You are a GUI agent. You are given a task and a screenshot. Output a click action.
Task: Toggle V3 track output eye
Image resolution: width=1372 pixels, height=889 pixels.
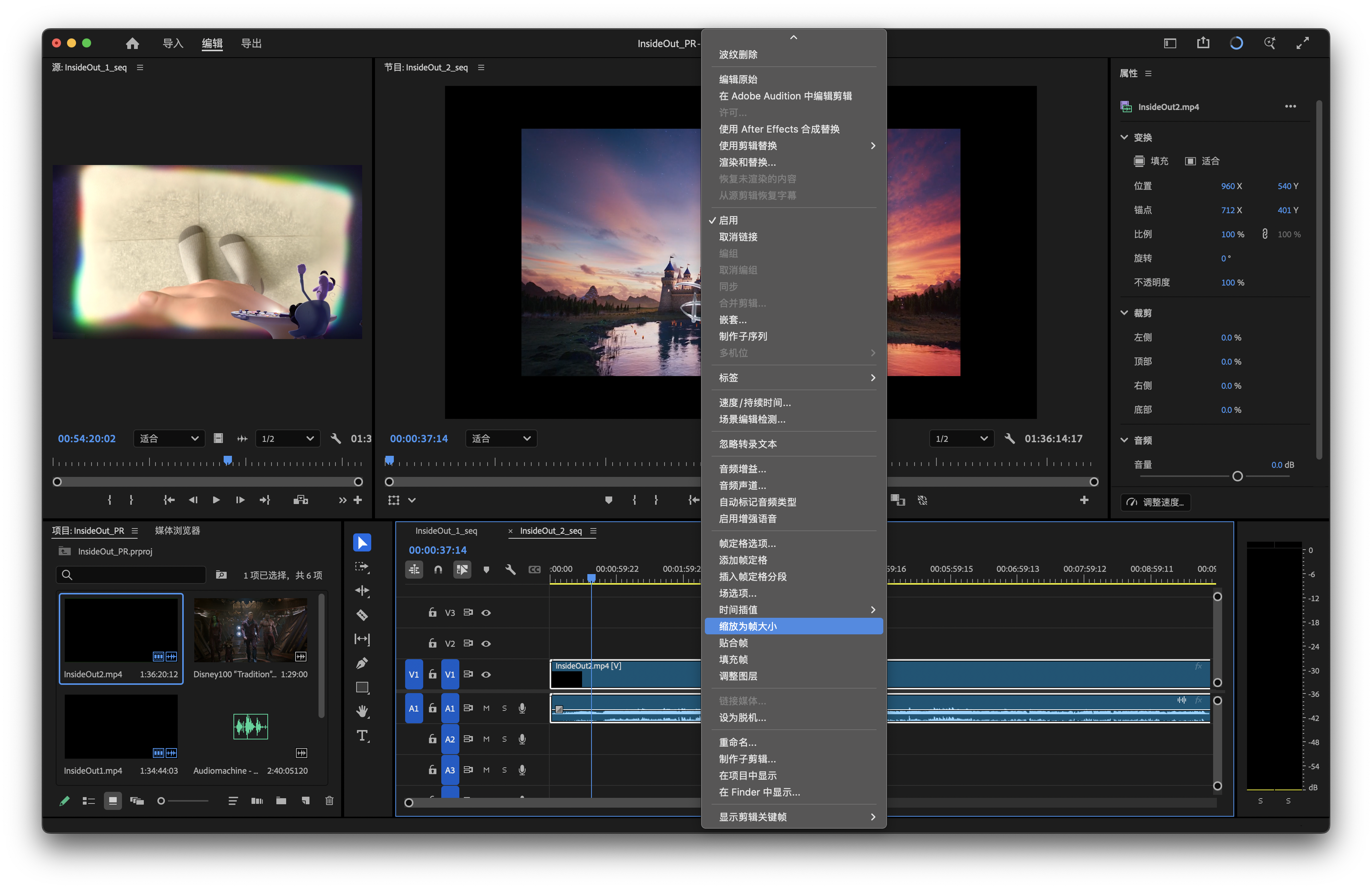click(486, 613)
